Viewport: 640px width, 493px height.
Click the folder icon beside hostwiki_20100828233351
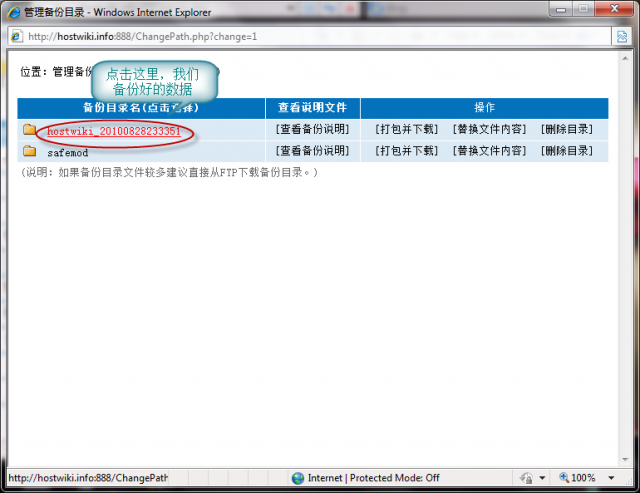point(29,131)
